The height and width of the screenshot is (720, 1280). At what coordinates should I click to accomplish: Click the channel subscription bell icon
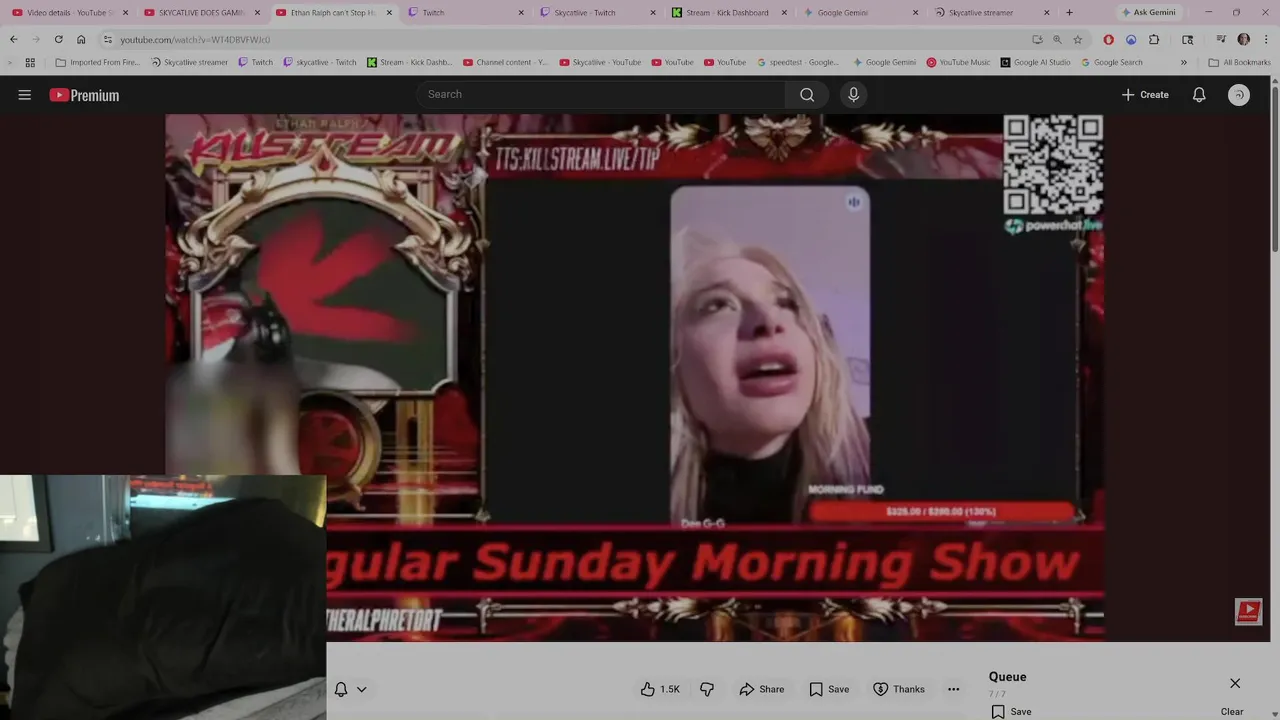(341, 689)
